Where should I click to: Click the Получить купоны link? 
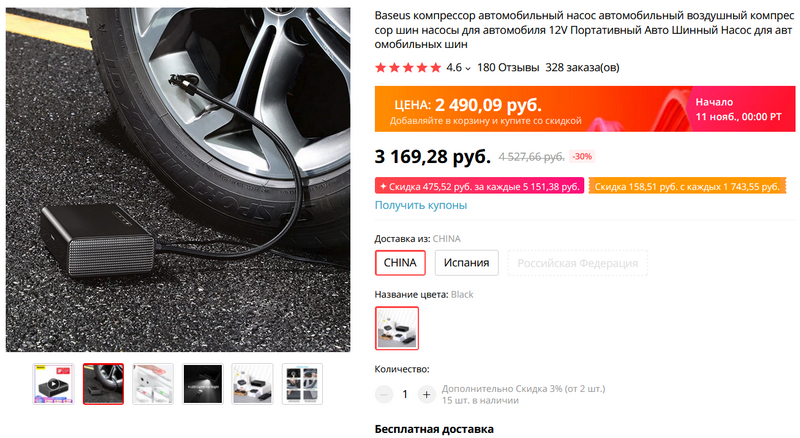coord(420,205)
